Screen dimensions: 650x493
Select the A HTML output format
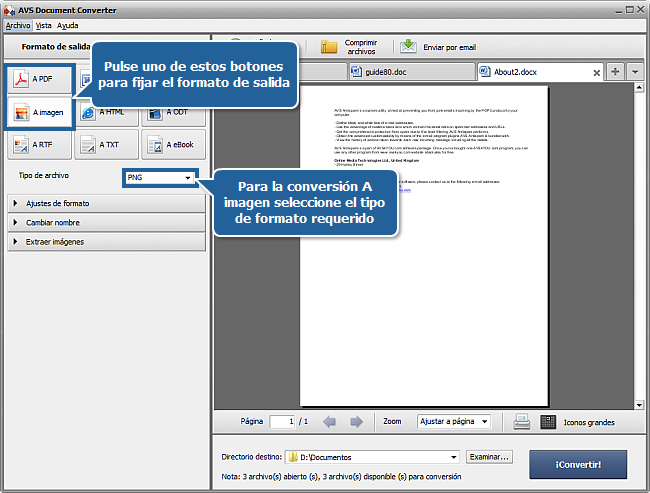click(x=107, y=112)
